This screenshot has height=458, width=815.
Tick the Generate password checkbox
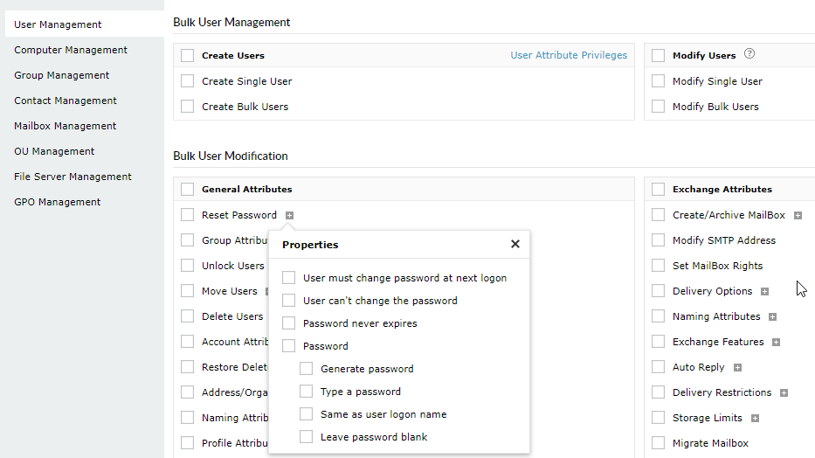pyautogui.click(x=306, y=369)
